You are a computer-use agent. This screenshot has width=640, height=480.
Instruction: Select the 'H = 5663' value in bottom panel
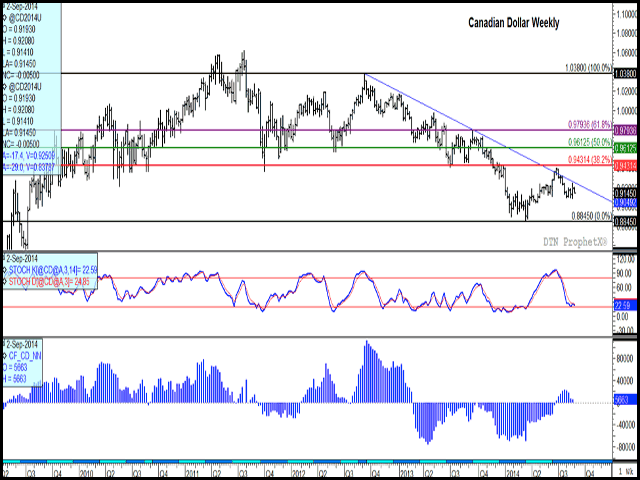(15, 379)
